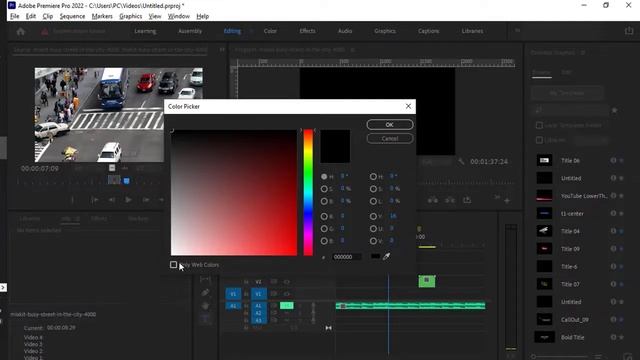Click the star icon beside Title 09
The image size is (640, 360).
pos(622,249)
